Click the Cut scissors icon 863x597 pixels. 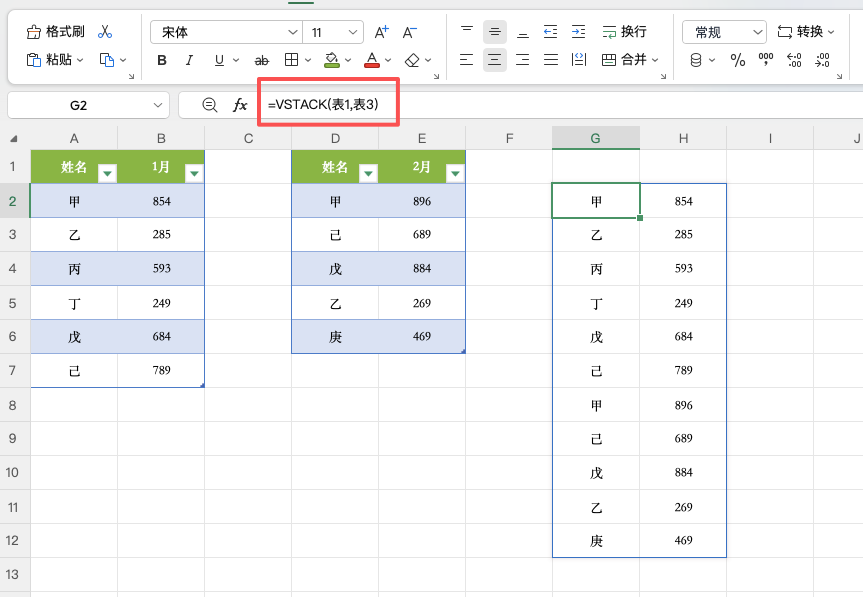[x=105, y=32]
